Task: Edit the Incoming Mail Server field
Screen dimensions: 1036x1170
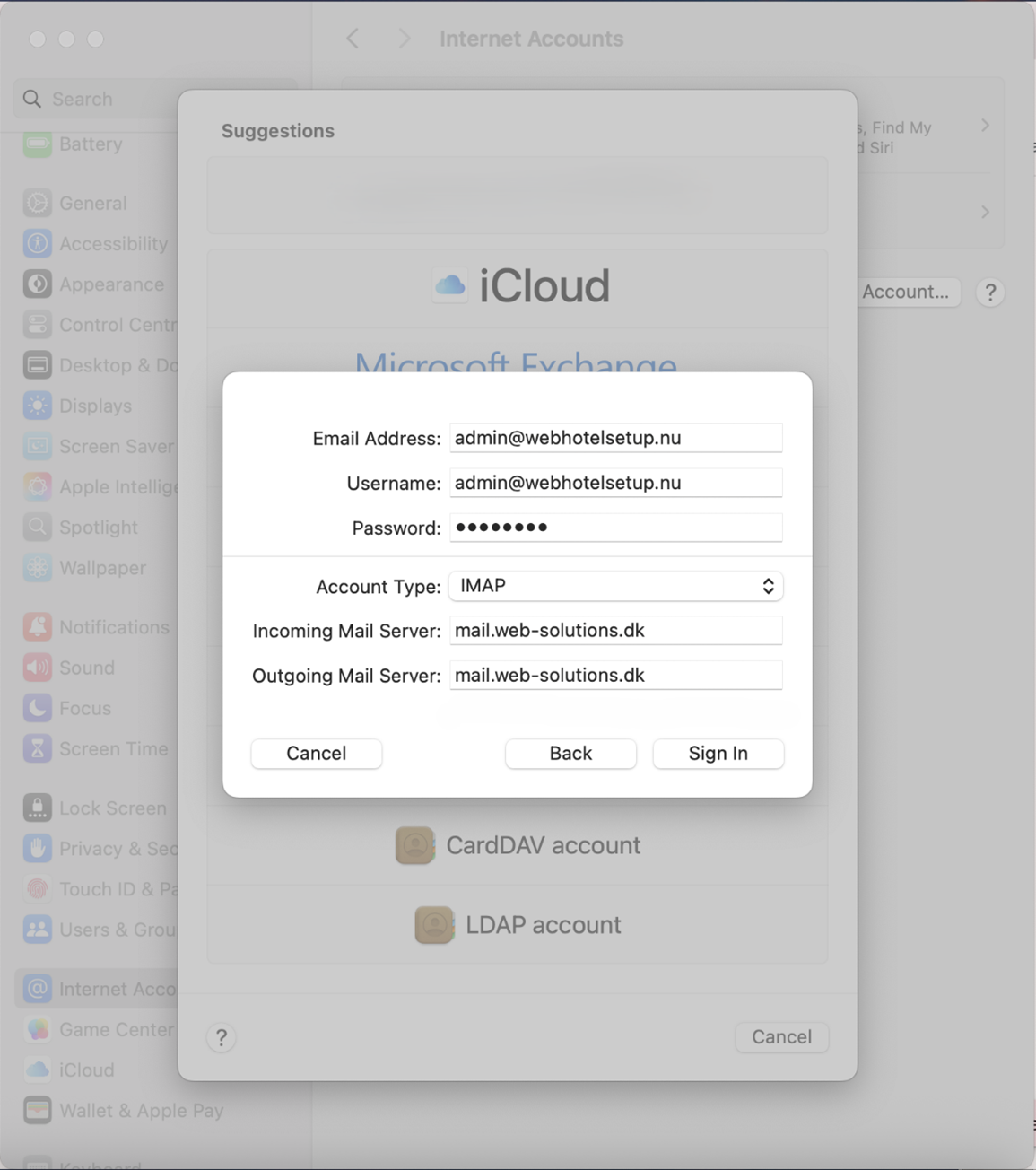Action: (615, 631)
